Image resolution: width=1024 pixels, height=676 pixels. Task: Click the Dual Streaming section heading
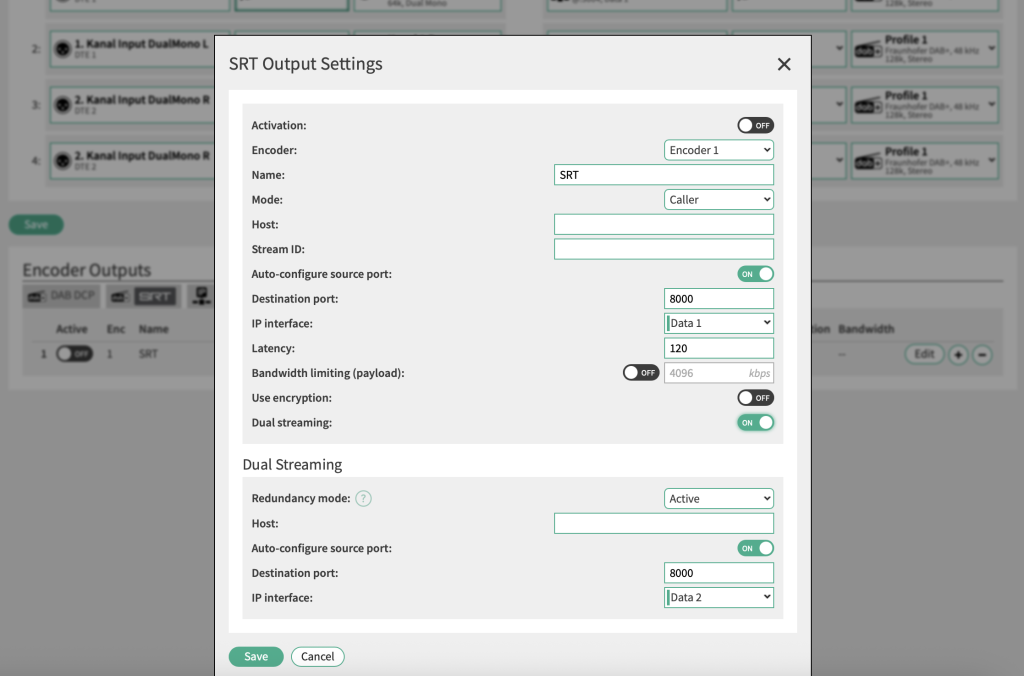coord(292,464)
